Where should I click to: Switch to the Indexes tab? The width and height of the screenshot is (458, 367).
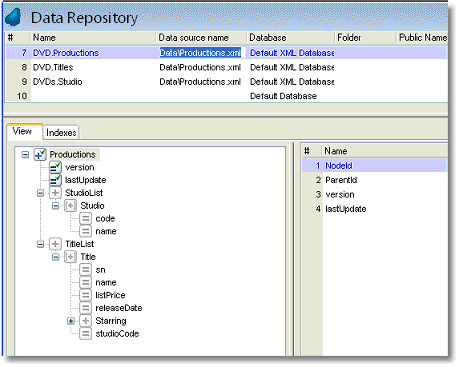pos(61,133)
